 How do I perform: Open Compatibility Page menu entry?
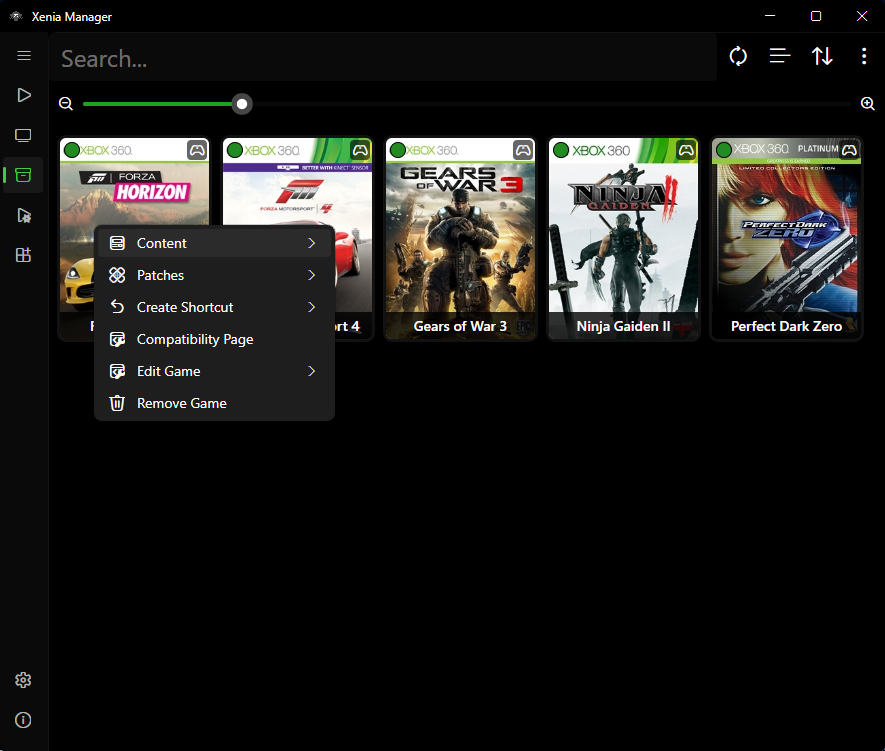click(214, 339)
